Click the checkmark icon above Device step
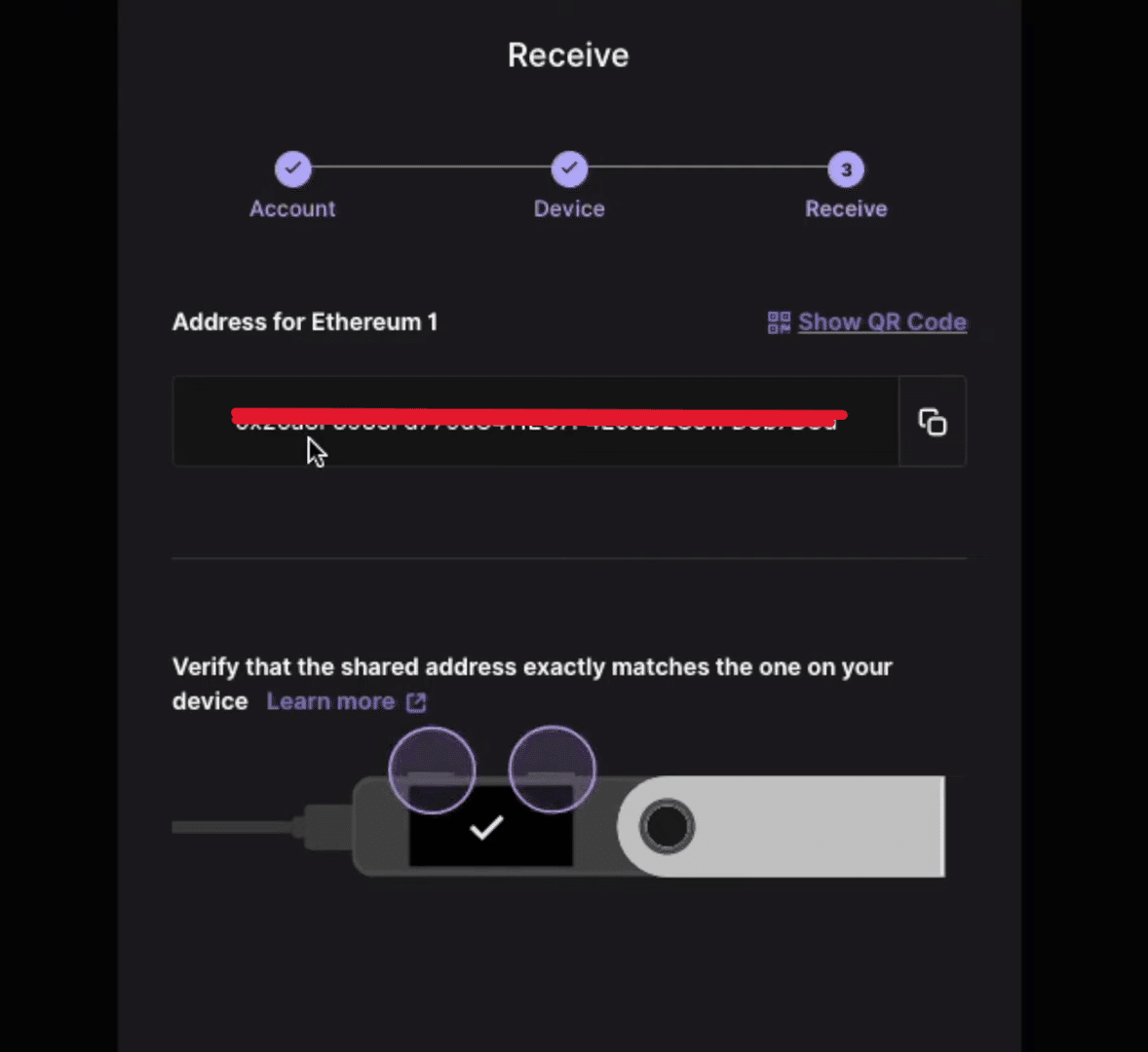1148x1052 pixels. [569, 168]
